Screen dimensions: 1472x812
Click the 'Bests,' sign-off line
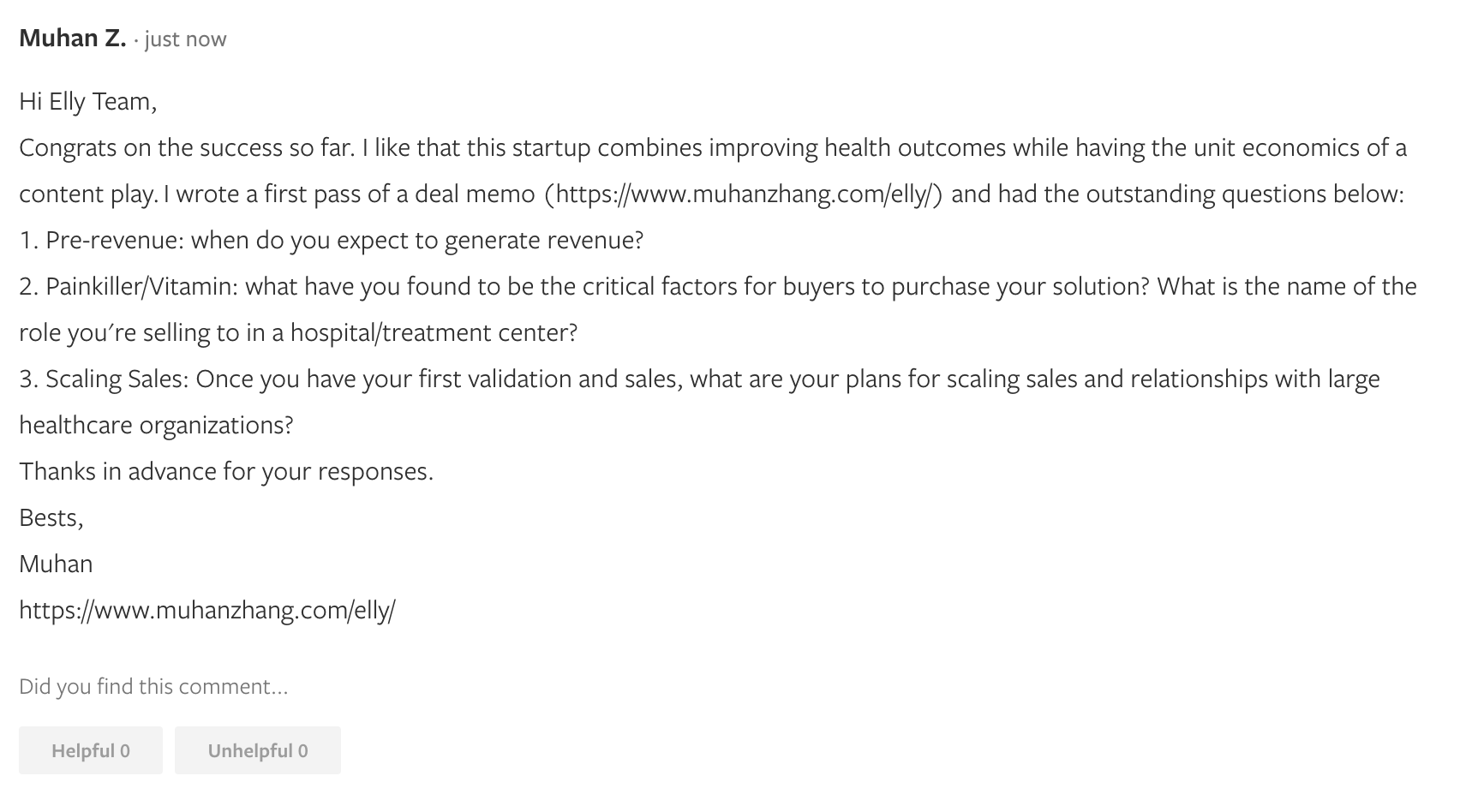[51, 518]
